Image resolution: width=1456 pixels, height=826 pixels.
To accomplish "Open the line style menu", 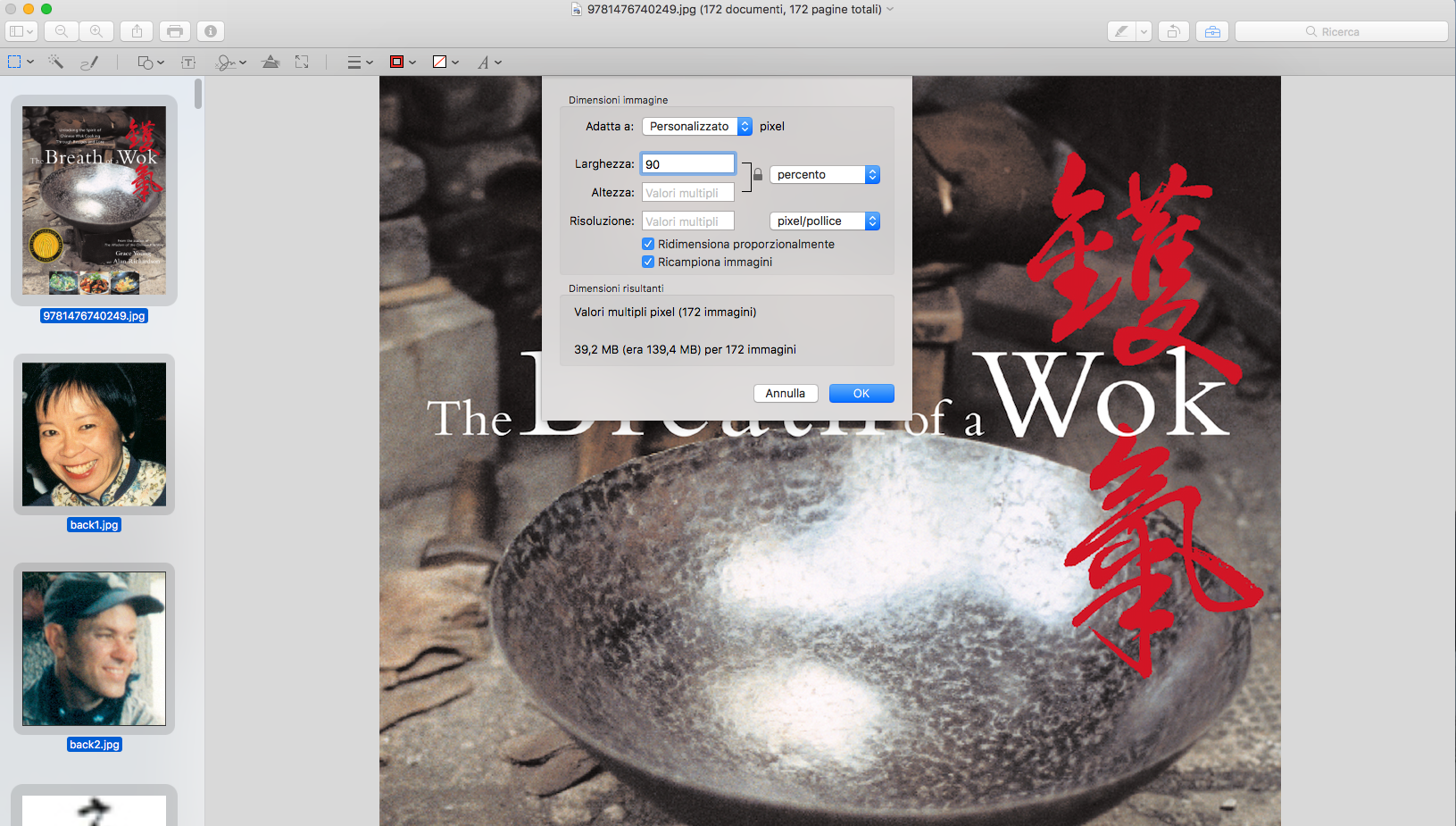I will tap(360, 62).
